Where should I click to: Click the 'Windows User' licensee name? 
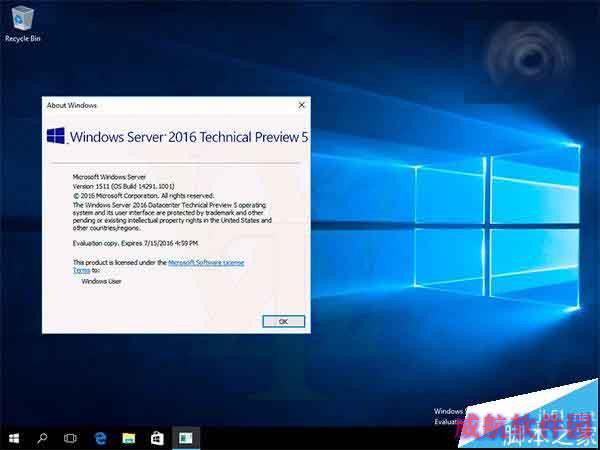coord(101,281)
